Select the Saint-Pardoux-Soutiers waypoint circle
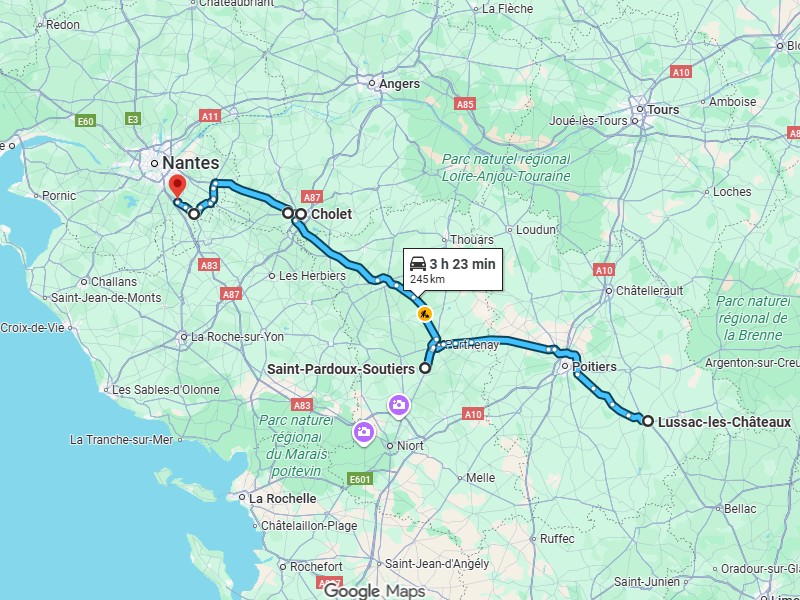 [x=425, y=368]
